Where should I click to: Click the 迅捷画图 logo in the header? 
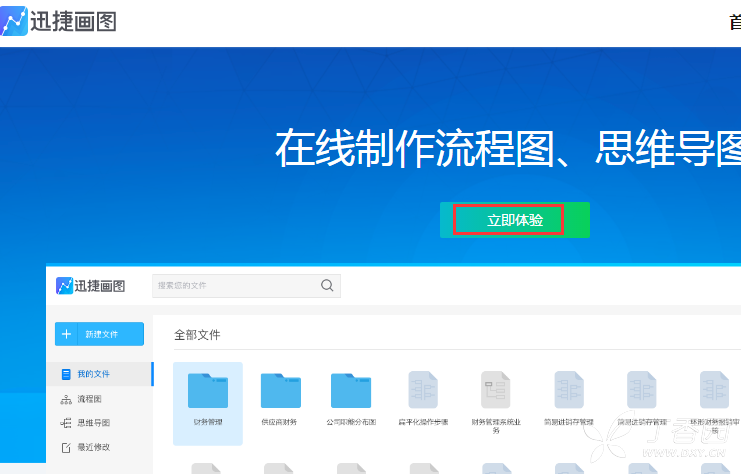pyautogui.click(x=59, y=21)
